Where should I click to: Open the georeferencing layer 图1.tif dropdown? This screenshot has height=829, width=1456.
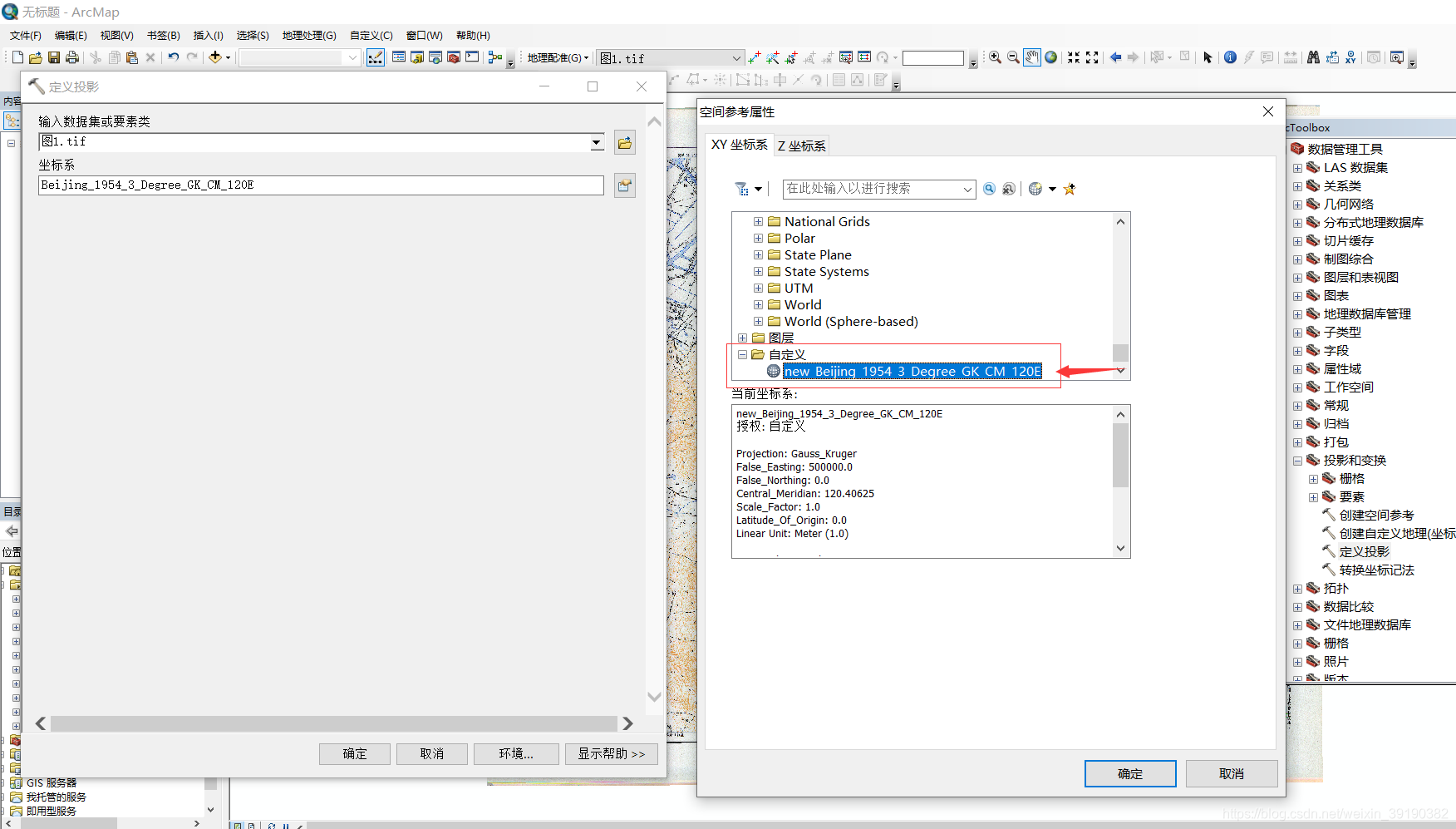click(736, 58)
